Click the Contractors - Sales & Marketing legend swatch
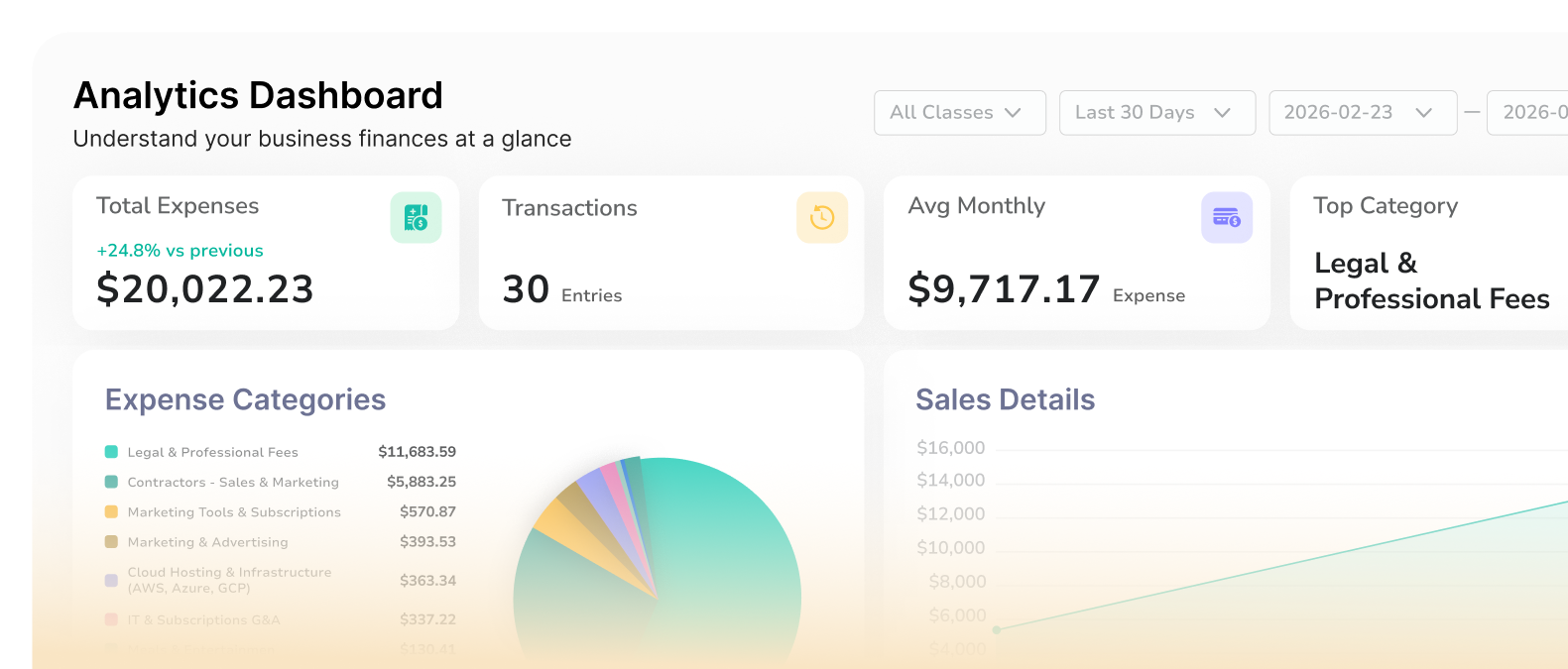Image resolution: width=1568 pixels, height=669 pixels. pyautogui.click(x=111, y=482)
